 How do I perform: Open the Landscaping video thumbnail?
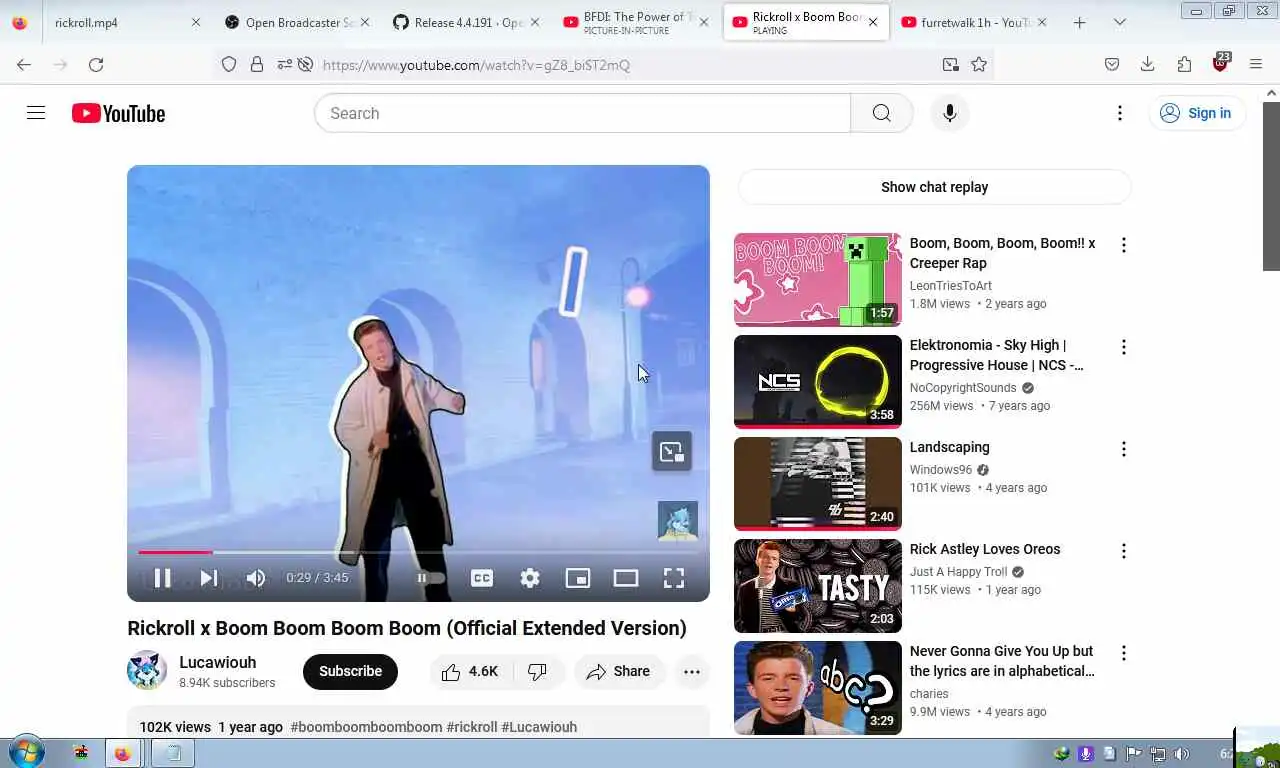818,484
